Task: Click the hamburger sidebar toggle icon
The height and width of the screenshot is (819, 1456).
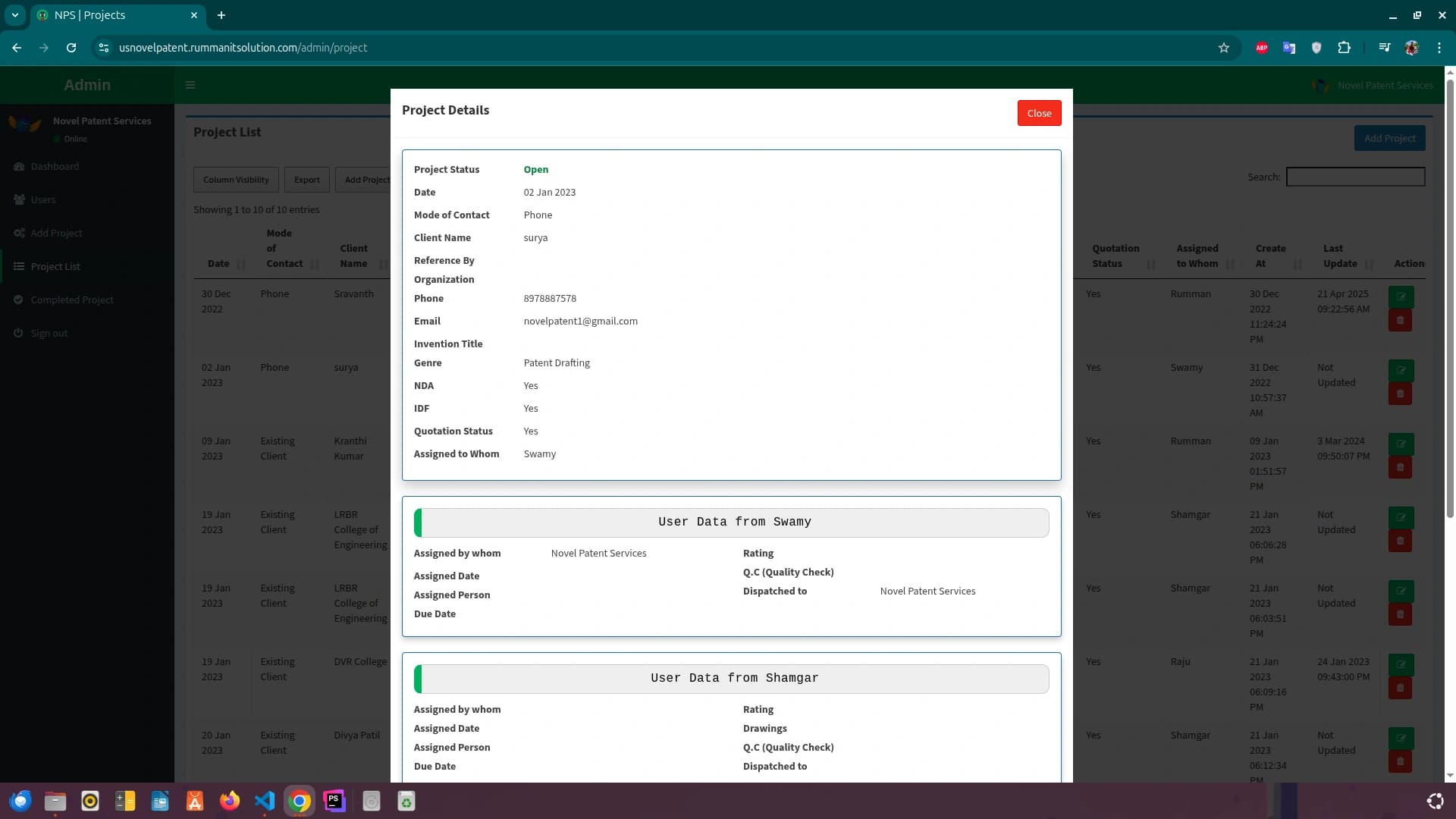Action: click(x=190, y=85)
